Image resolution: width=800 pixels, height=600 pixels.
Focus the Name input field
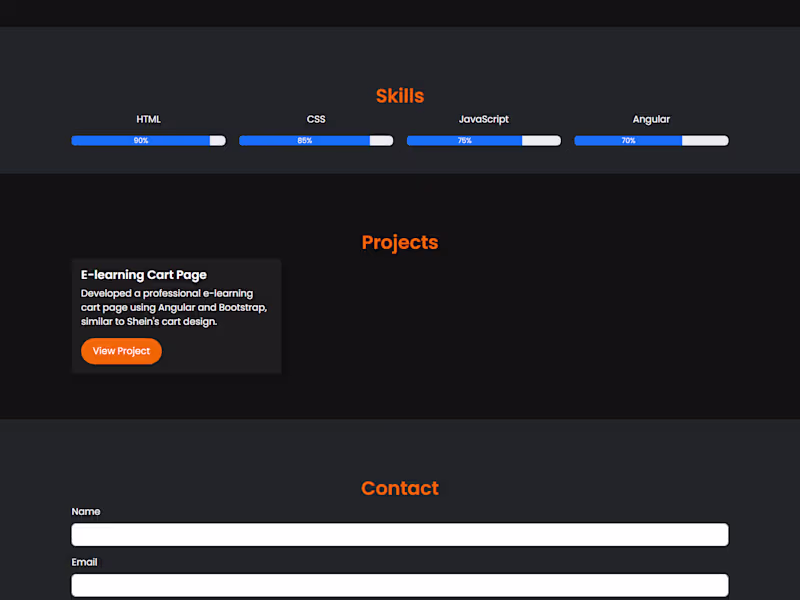(x=400, y=534)
